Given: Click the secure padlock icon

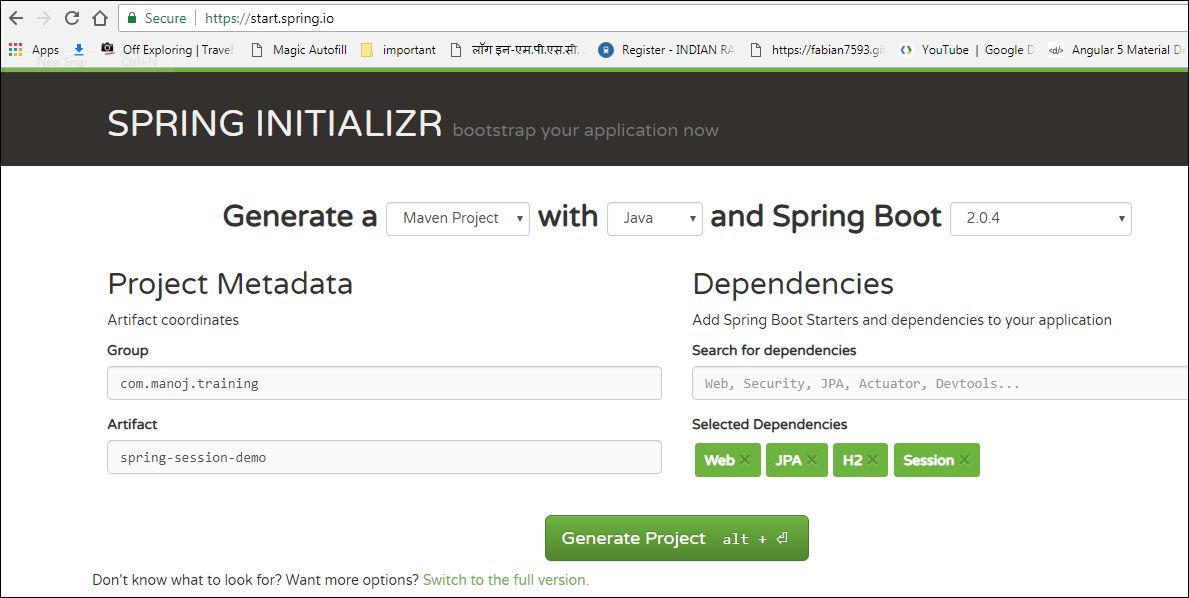Looking at the screenshot, I should 132,18.
